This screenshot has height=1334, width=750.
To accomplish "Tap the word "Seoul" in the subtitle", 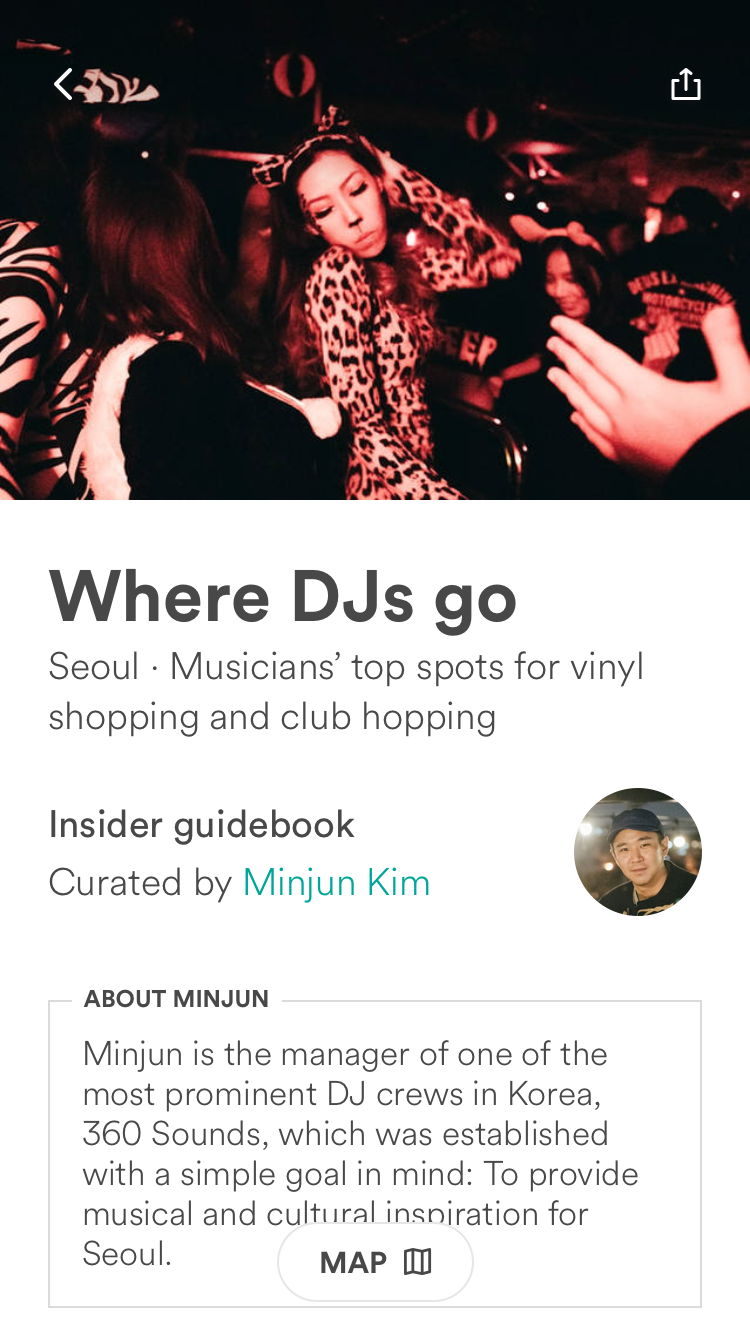I will click(94, 667).
